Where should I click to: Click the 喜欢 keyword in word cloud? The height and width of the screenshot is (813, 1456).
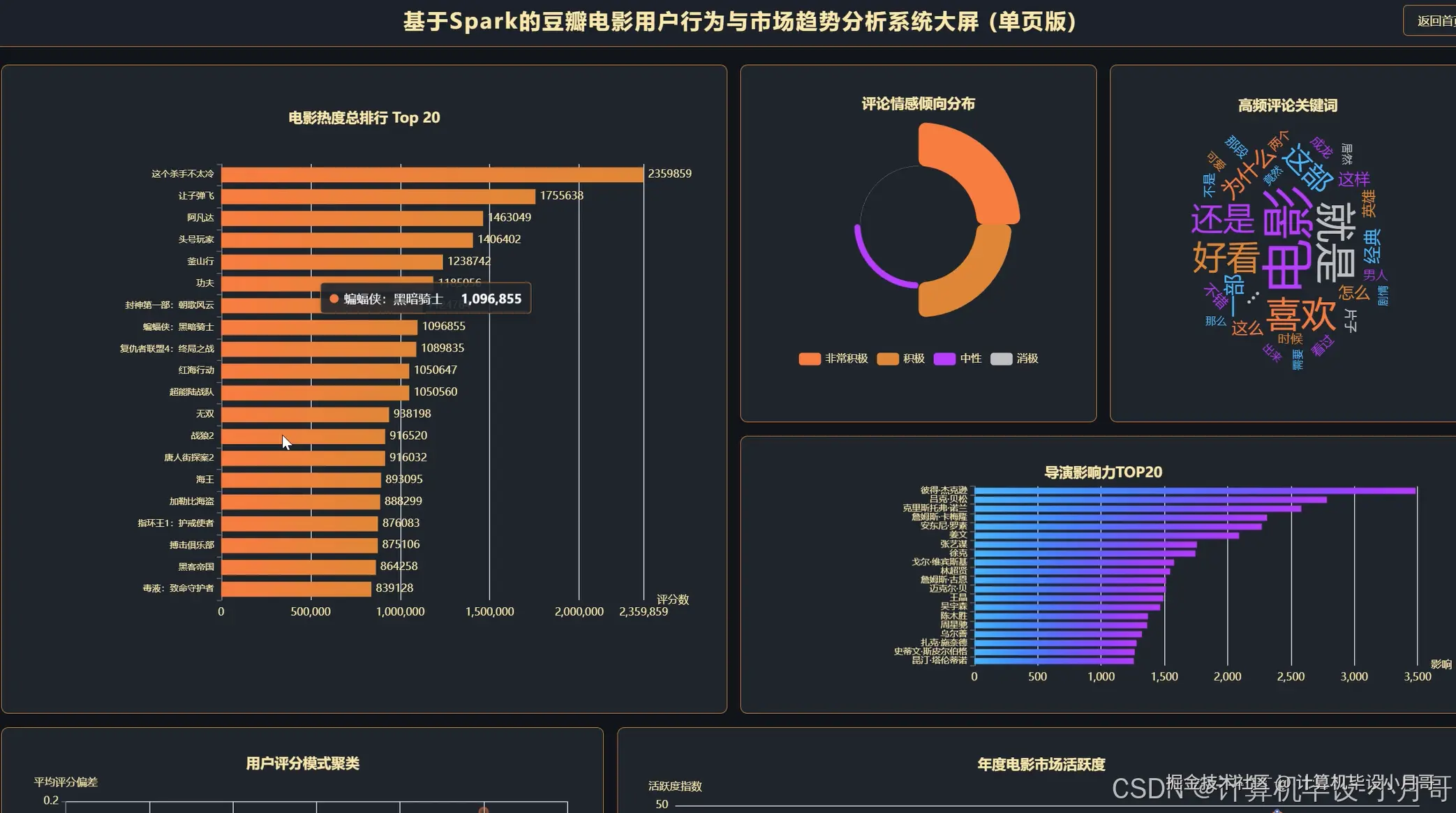1300,314
